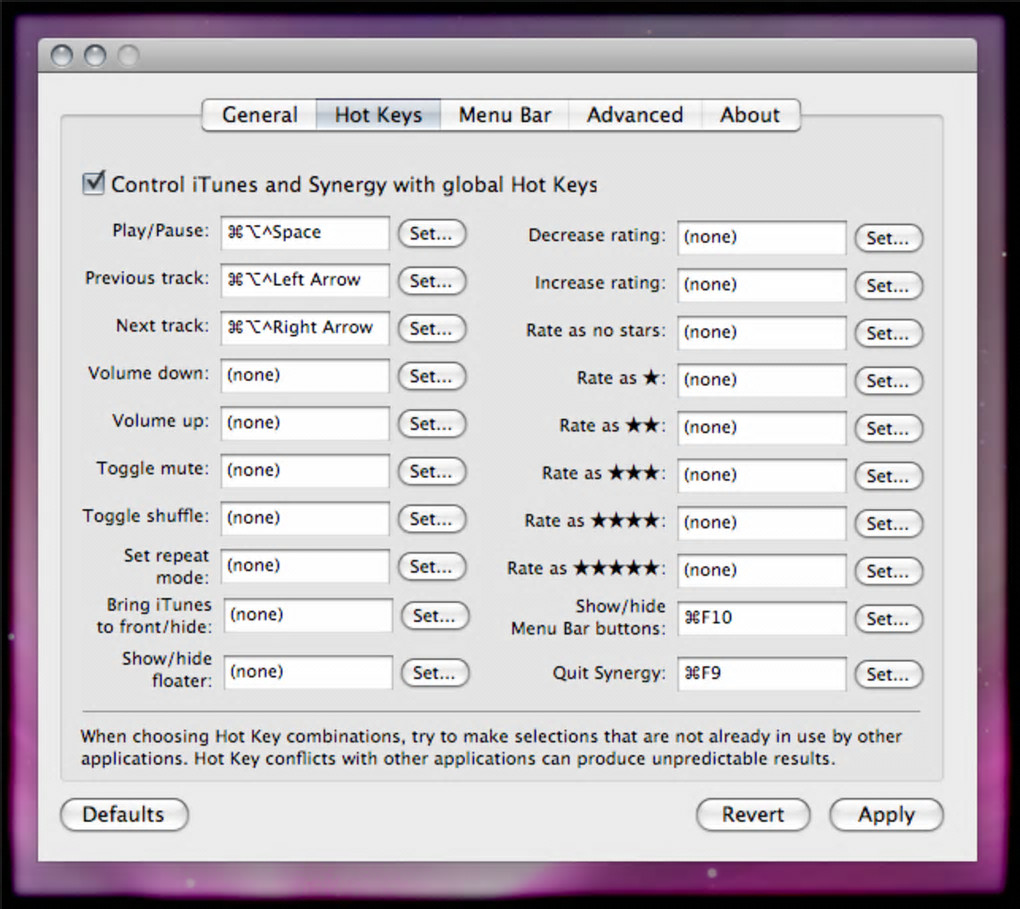Click the Quit Synergy hot key field
This screenshot has width=1020, height=909.
coord(762,674)
